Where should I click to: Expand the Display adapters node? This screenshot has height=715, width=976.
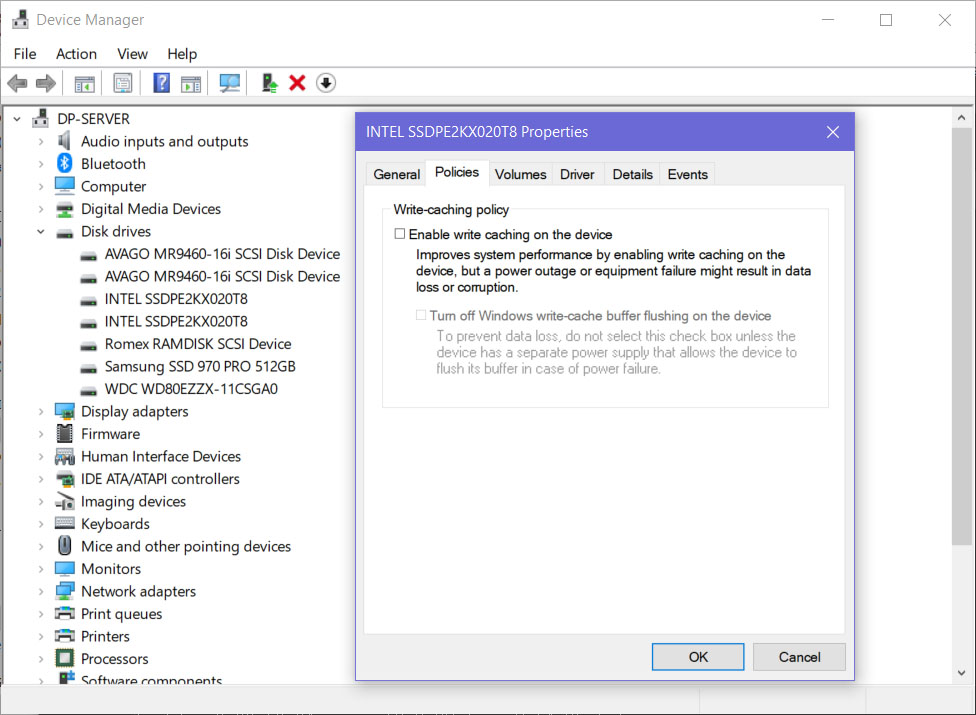pyautogui.click(x=40, y=411)
